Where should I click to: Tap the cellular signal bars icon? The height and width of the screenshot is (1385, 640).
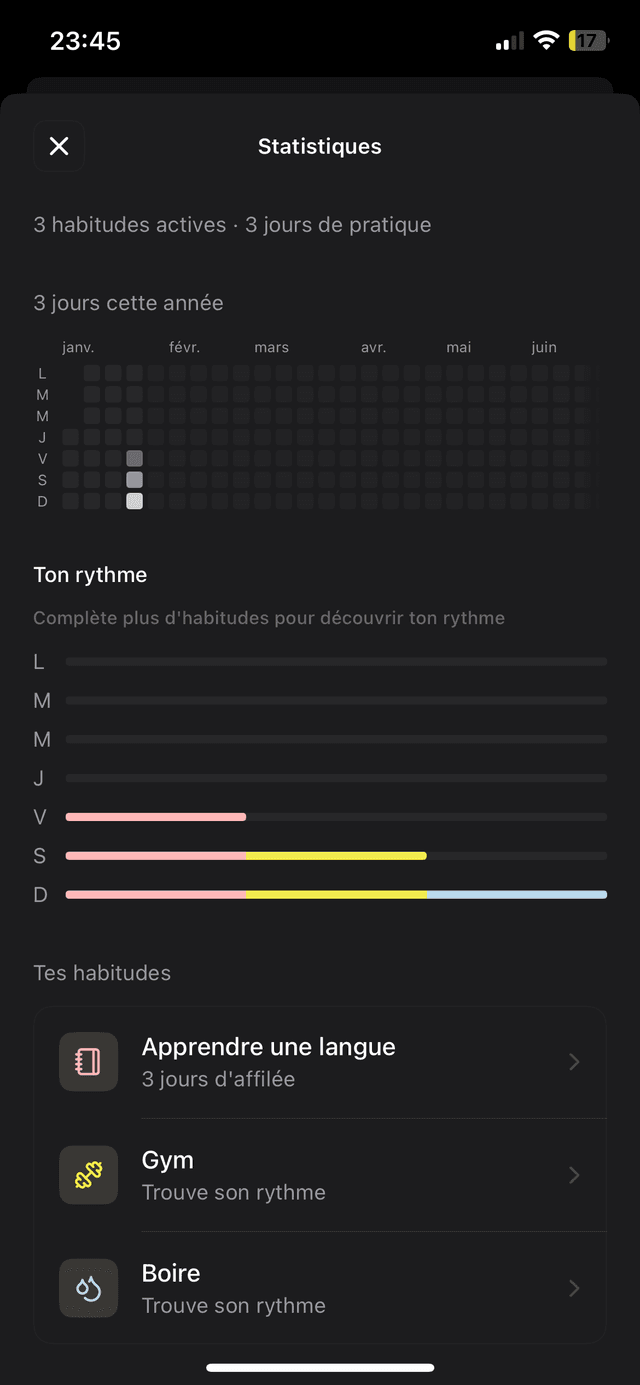coord(509,42)
